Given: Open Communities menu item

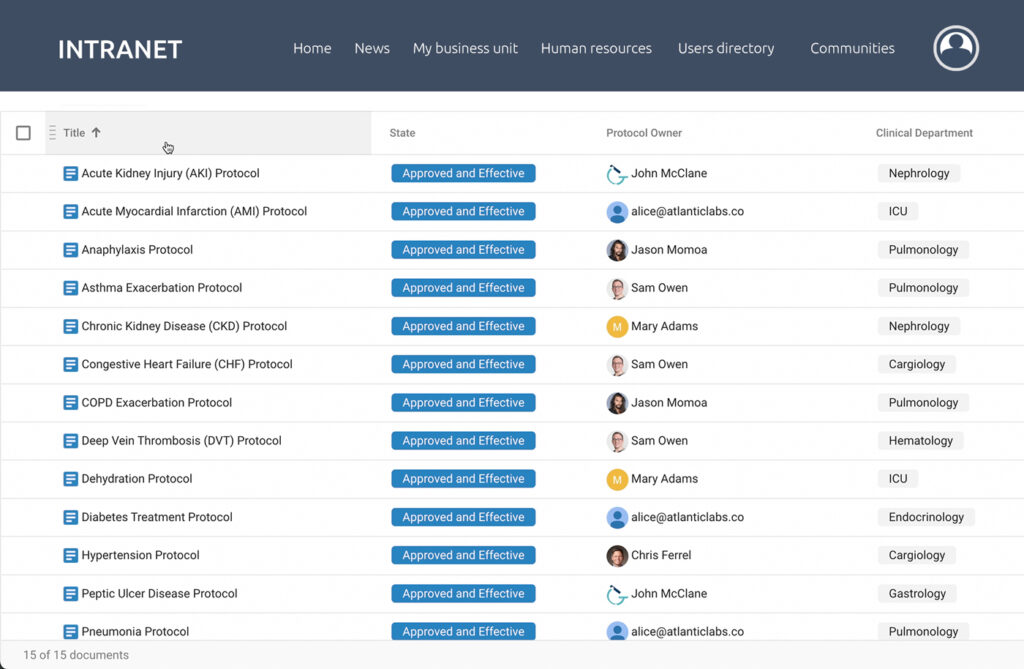Looking at the screenshot, I should [852, 48].
